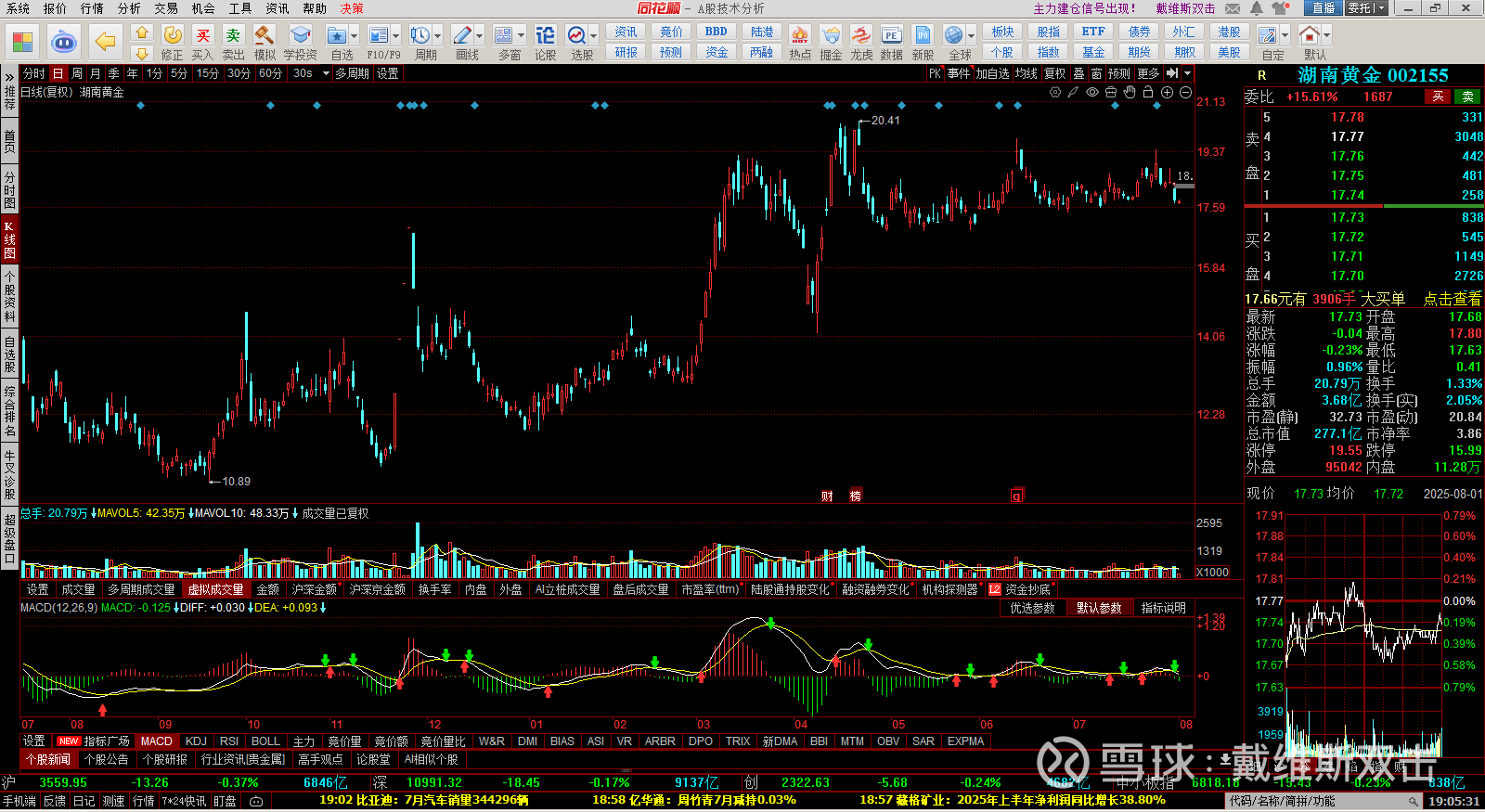1485x812 pixels.
Task: Click the mail envelope icon in title bar
Action: pos(1233,8)
